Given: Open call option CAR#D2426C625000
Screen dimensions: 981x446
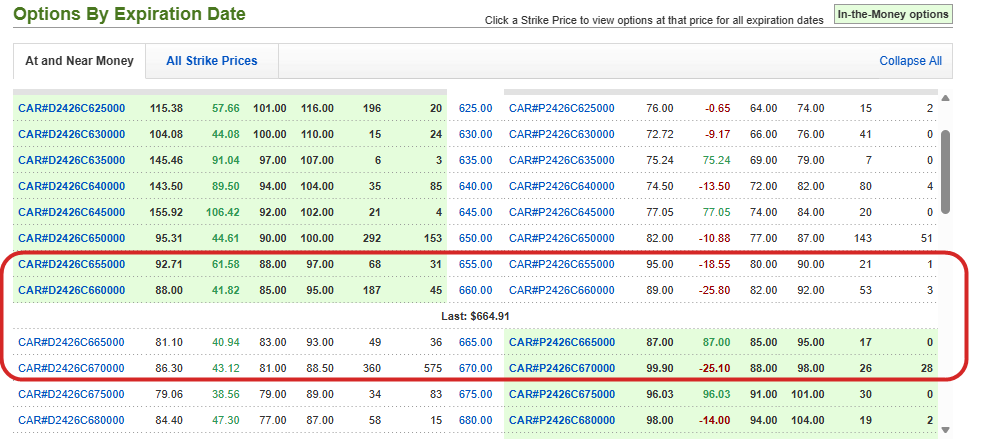Looking at the screenshot, I should point(72,108).
